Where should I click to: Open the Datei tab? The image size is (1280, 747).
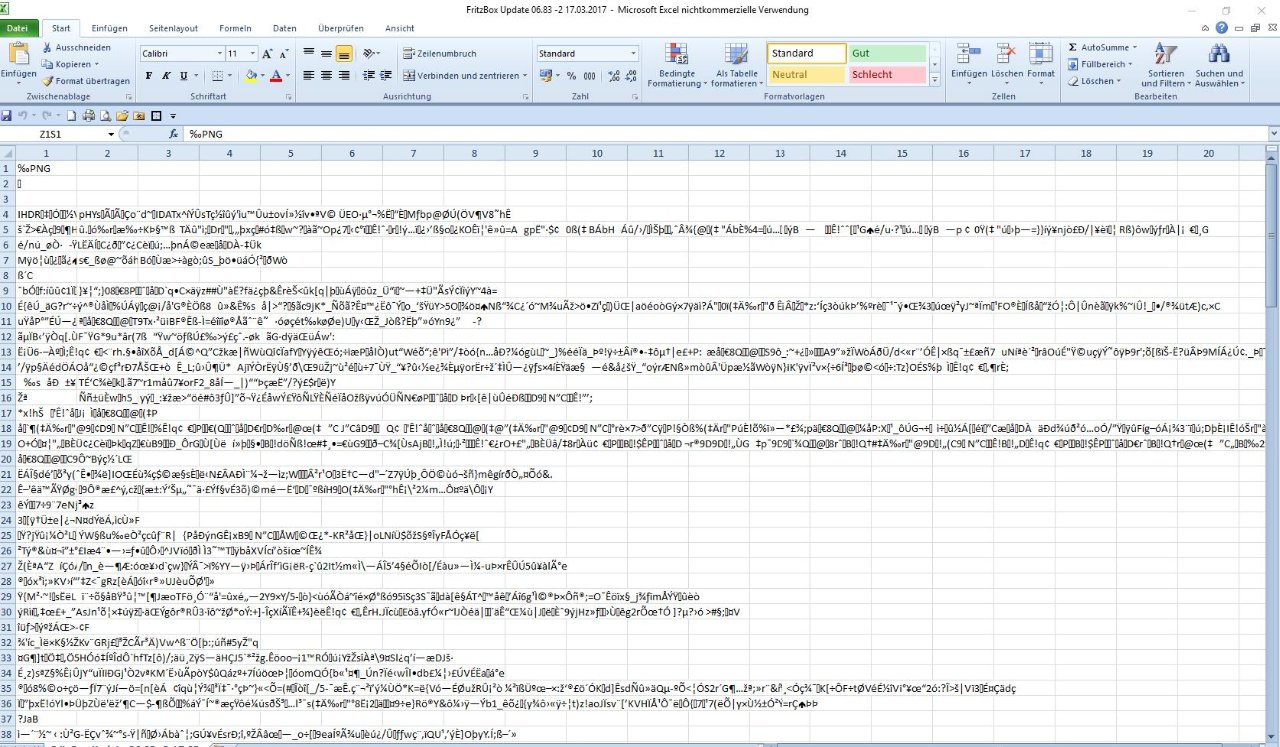tap(17, 28)
